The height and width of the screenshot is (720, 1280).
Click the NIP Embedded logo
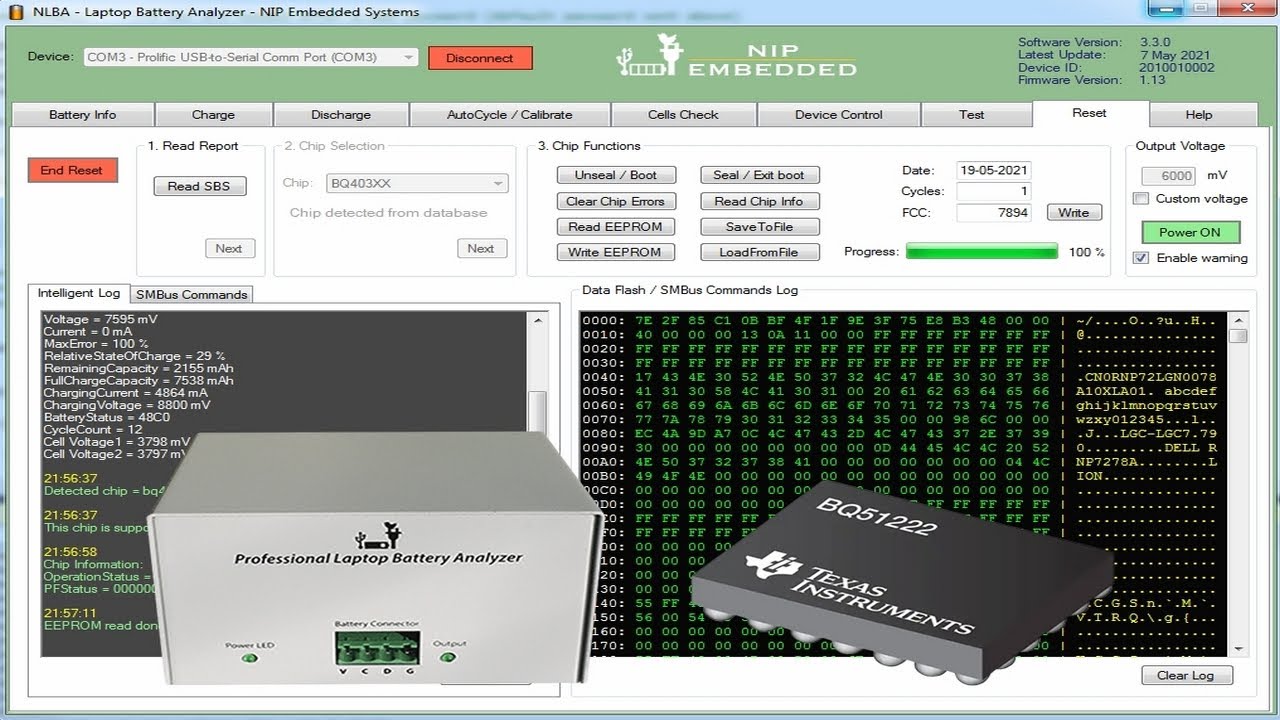736,56
